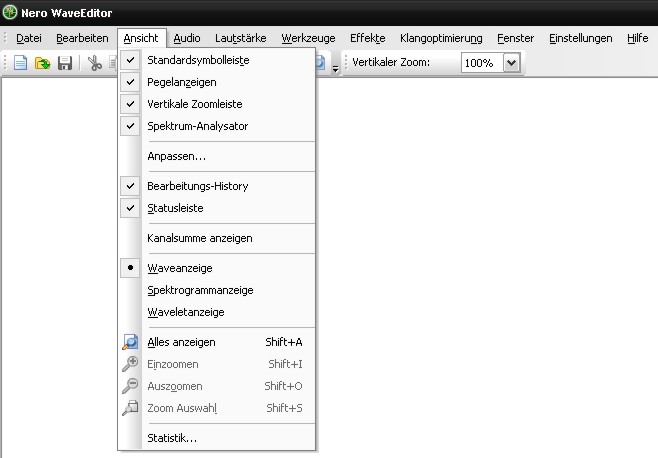The width and height of the screenshot is (658, 458).
Task: Open the Datei menu
Action: [x=29, y=38]
